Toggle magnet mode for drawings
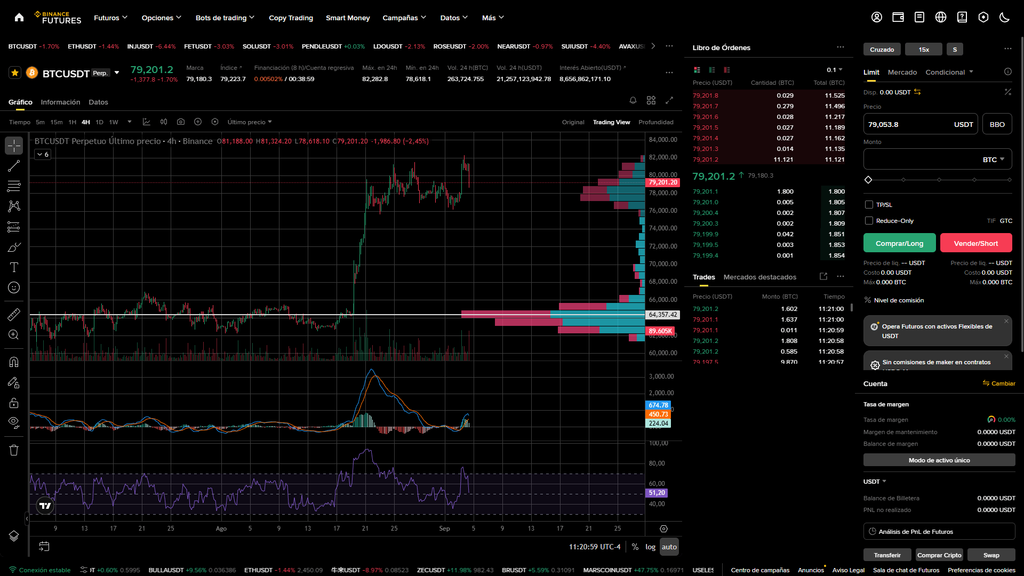Image resolution: width=1024 pixels, height=576 pixels. (14, 362)
